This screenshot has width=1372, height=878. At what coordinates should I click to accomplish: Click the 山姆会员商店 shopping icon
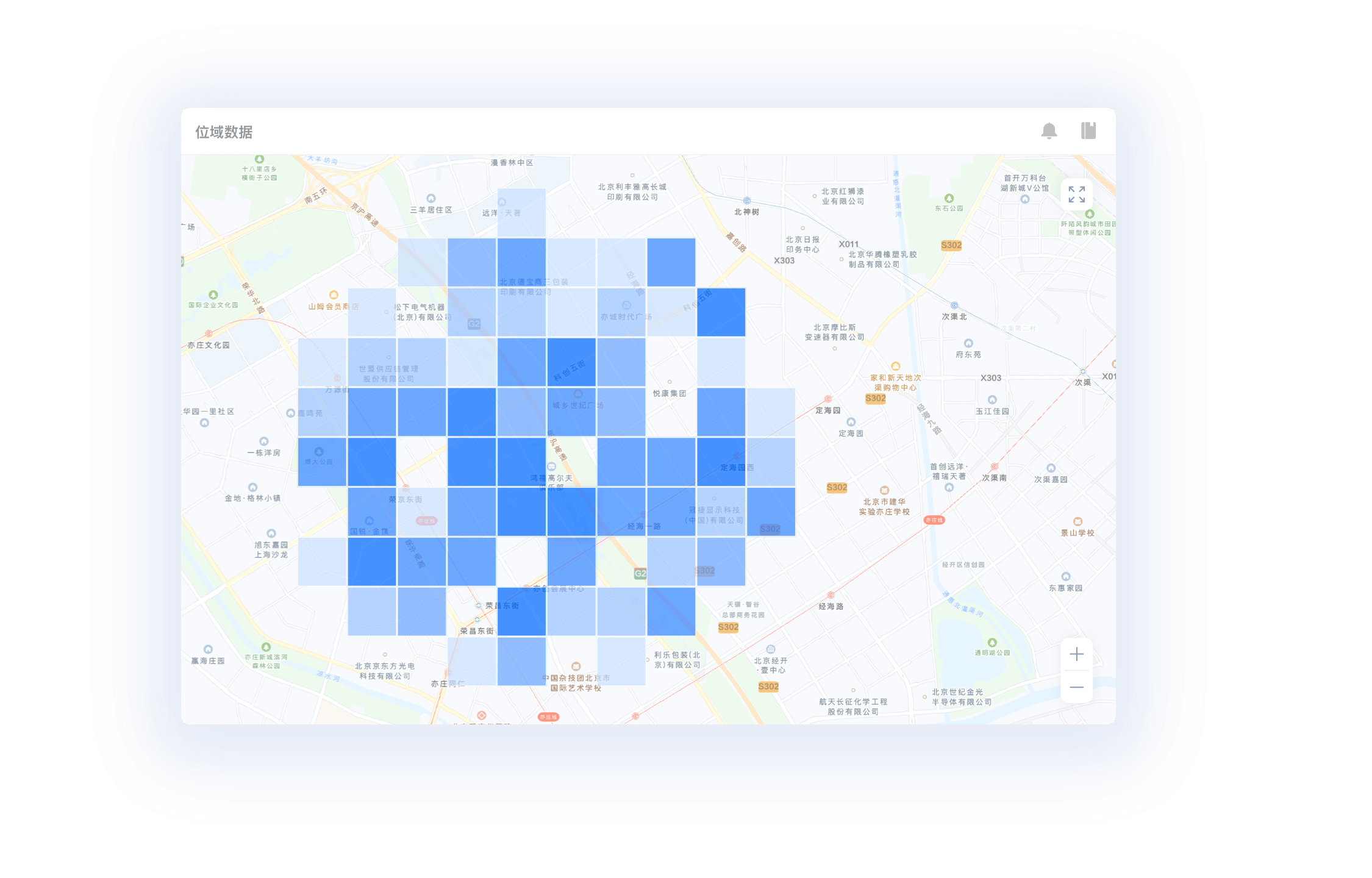pos(334,295)
